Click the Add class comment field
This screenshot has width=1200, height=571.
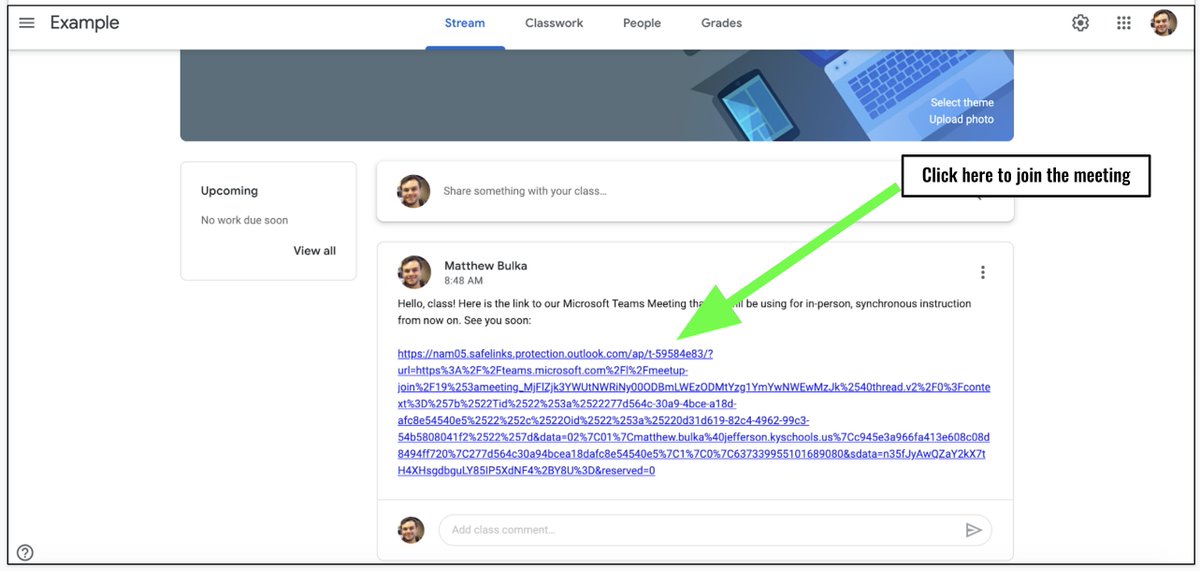(x=715, y=530)
